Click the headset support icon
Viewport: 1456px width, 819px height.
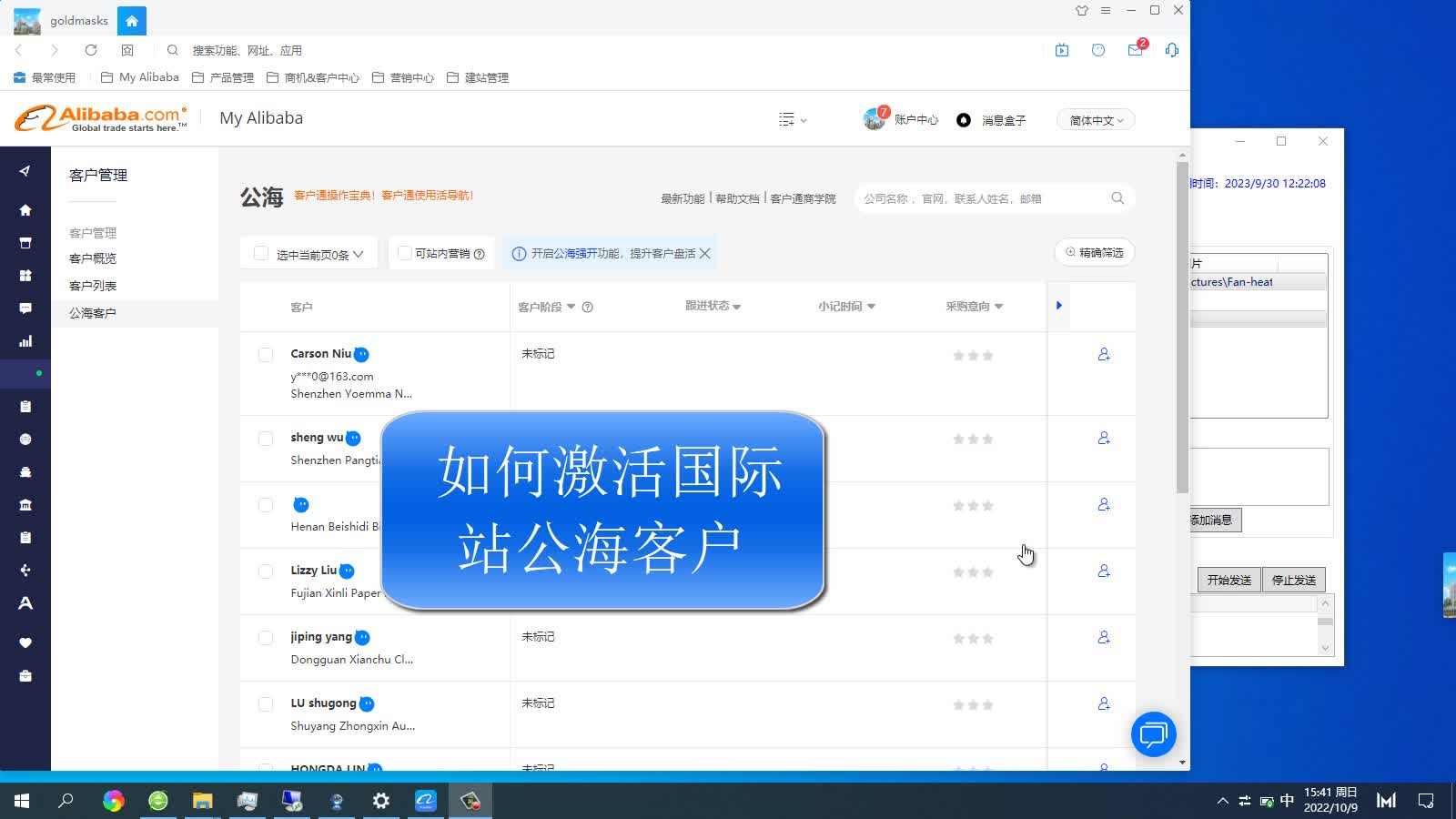(1172, 50)
